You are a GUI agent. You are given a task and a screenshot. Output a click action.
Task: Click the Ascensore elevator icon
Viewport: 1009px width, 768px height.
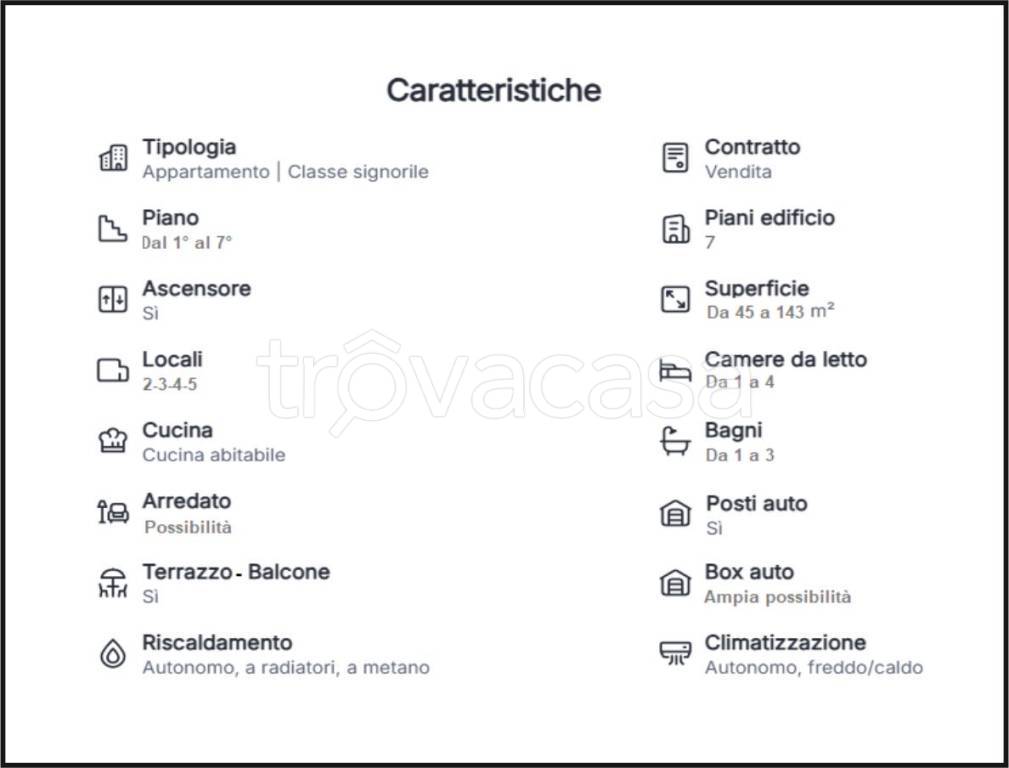pyautogui.click(x=113, y=299)
